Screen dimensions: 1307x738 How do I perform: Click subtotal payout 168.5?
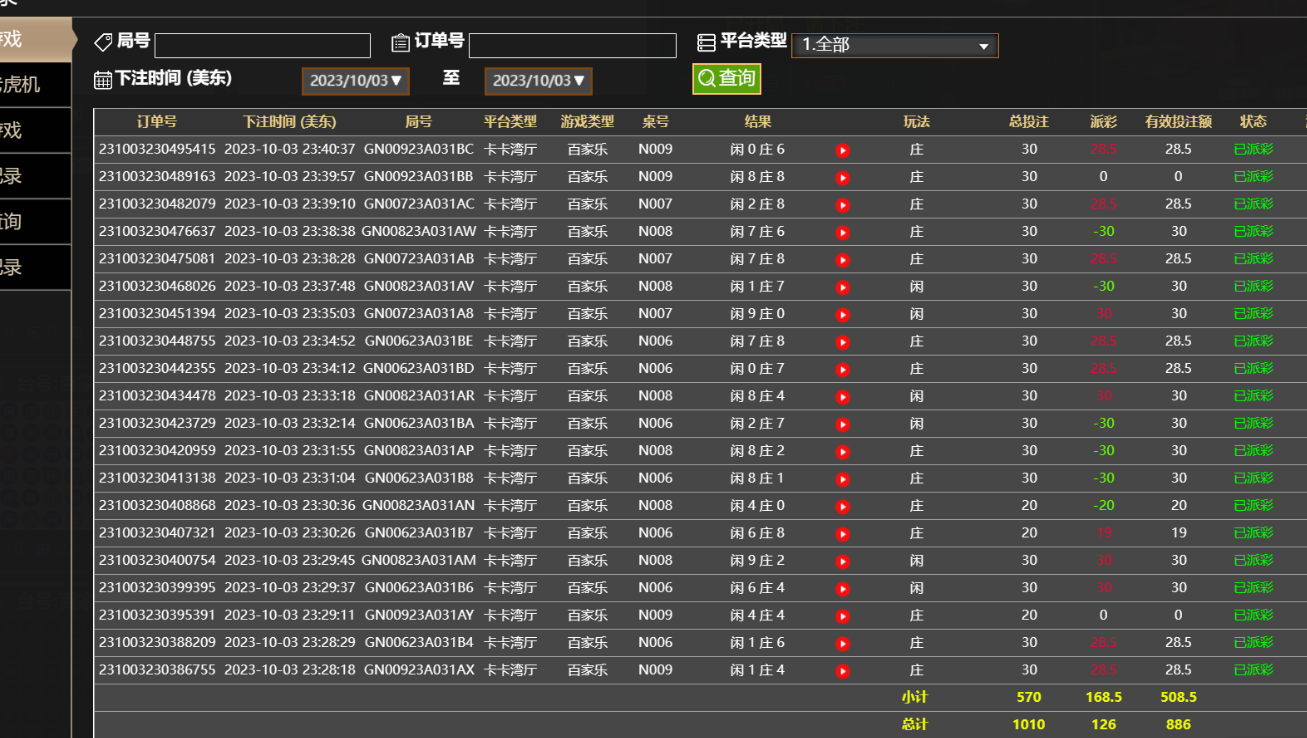[x=1104, y=697]
